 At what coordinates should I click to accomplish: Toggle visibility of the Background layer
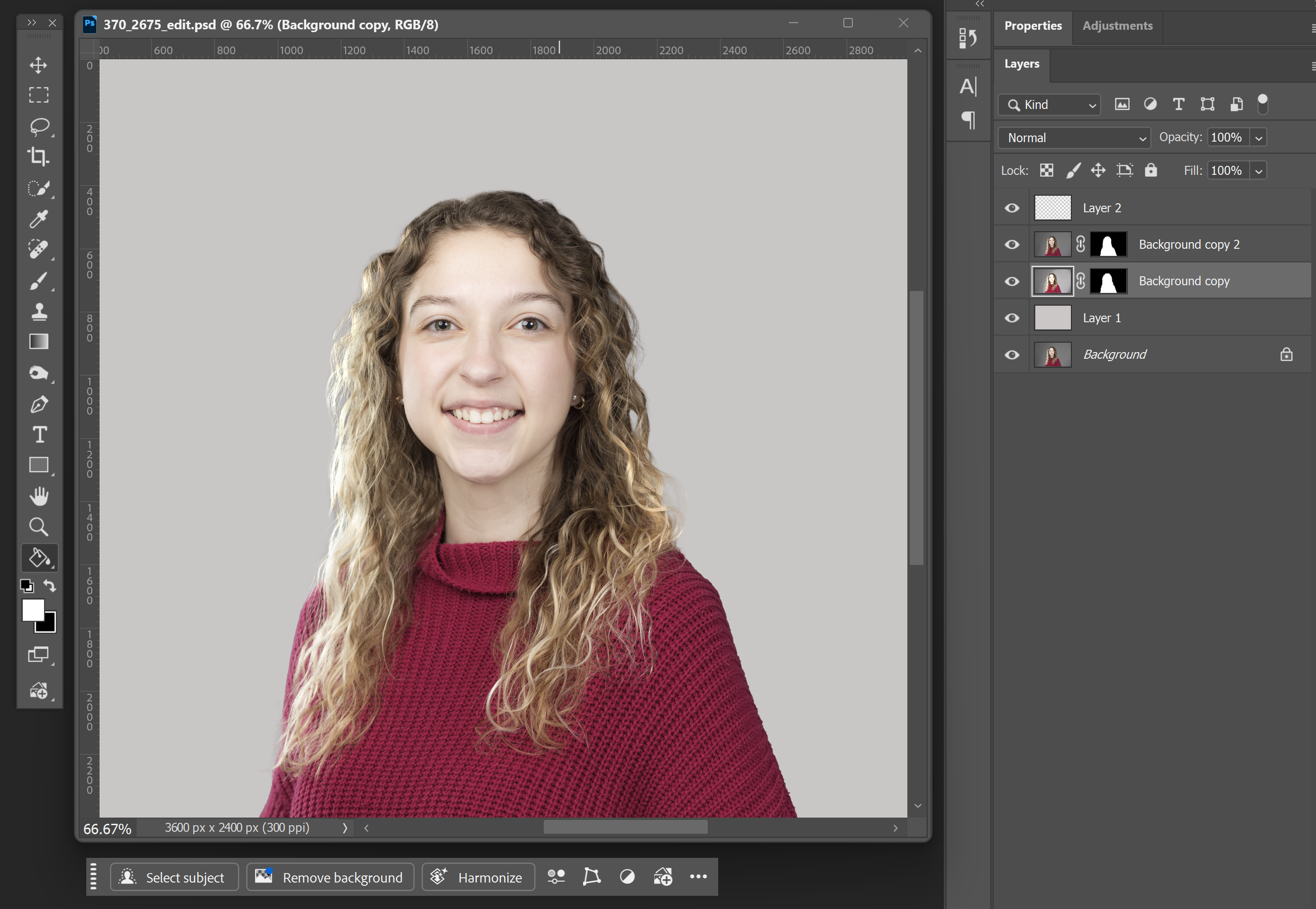coord(1011,354)
